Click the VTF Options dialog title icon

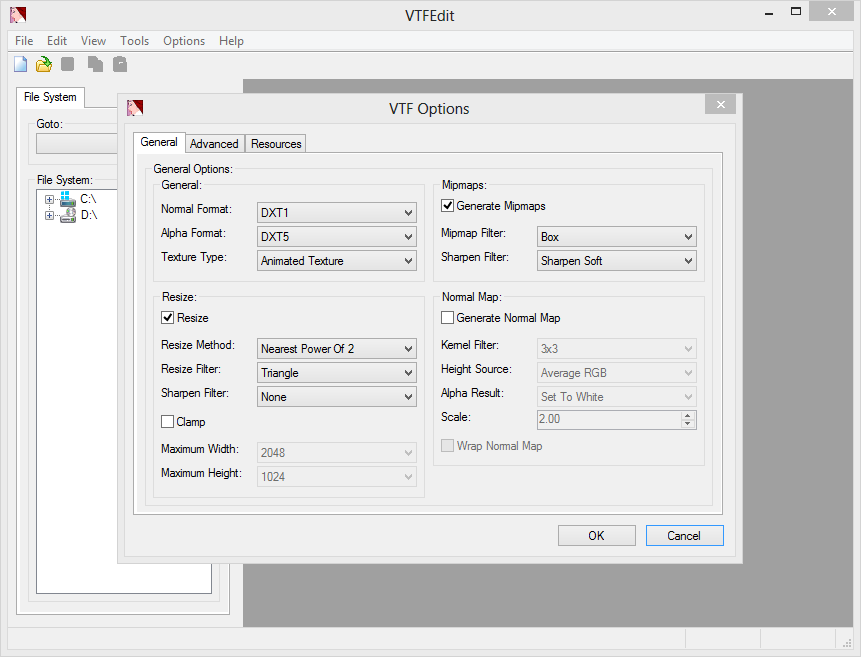[x=135, y=108]
